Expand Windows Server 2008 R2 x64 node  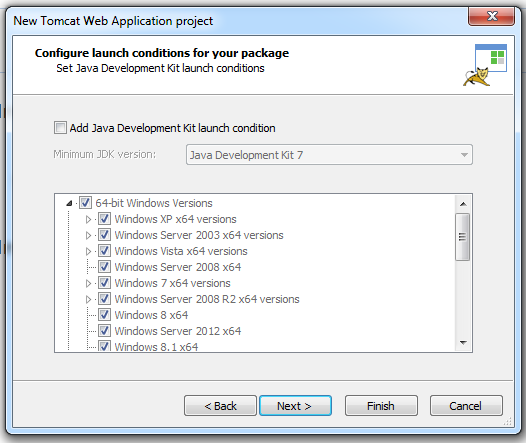coord(88,299)
